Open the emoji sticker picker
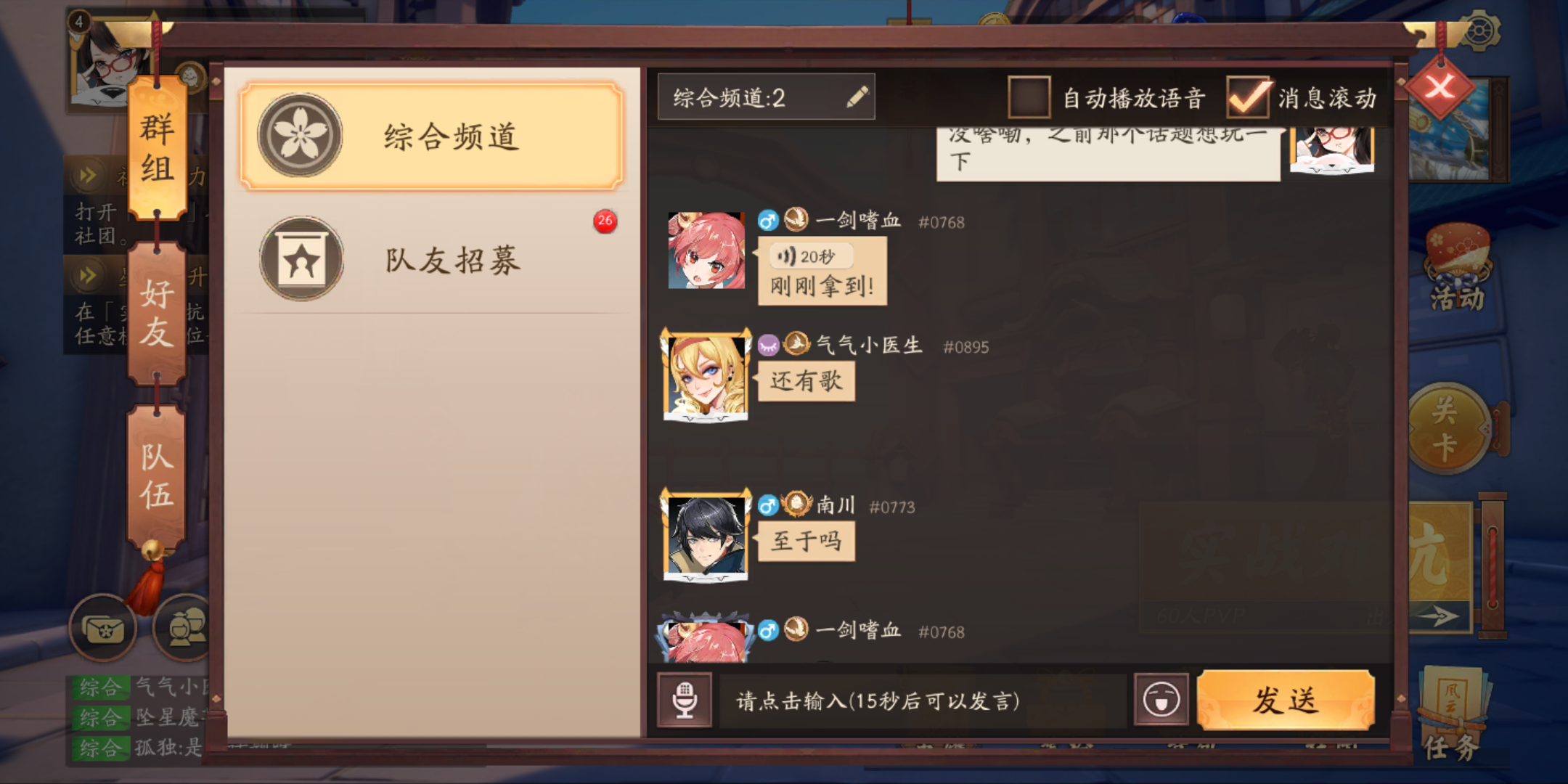The height and width of the screenshot is (784, 1568). [x=1161, y=700]
